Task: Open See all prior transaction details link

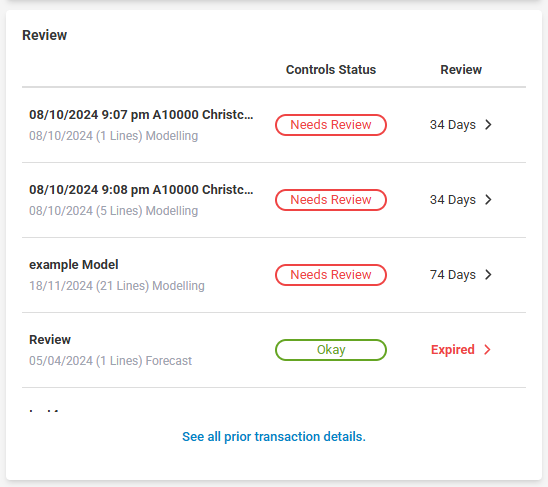Action: coord(274,437)
